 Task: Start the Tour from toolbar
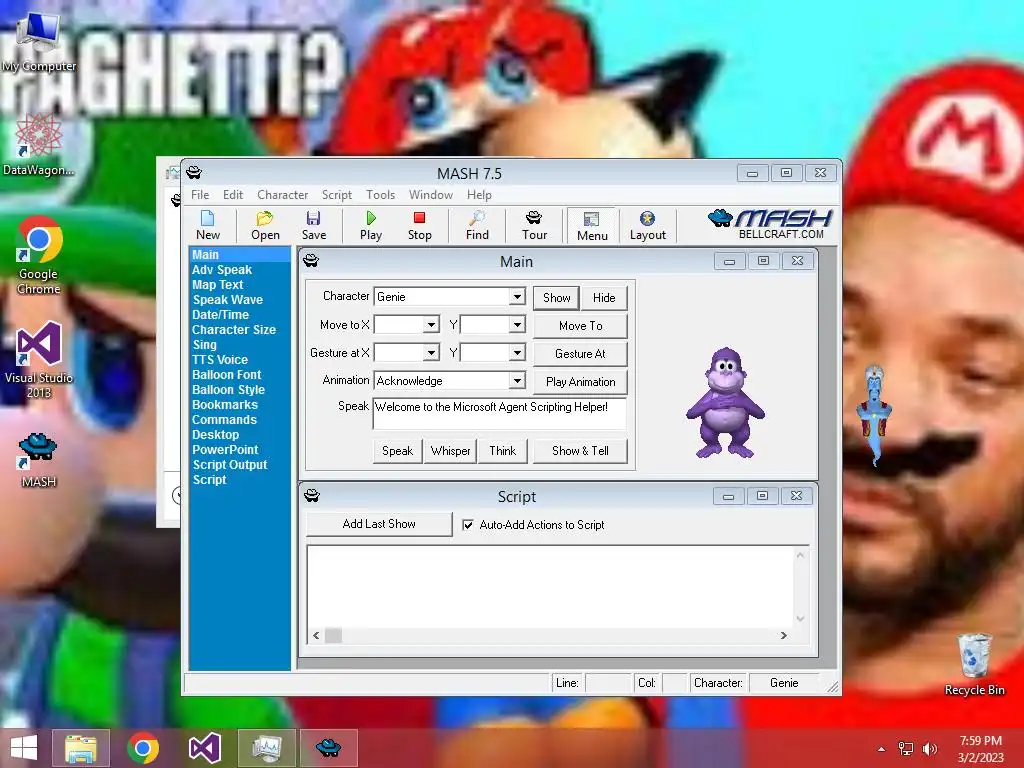point(534,225)
